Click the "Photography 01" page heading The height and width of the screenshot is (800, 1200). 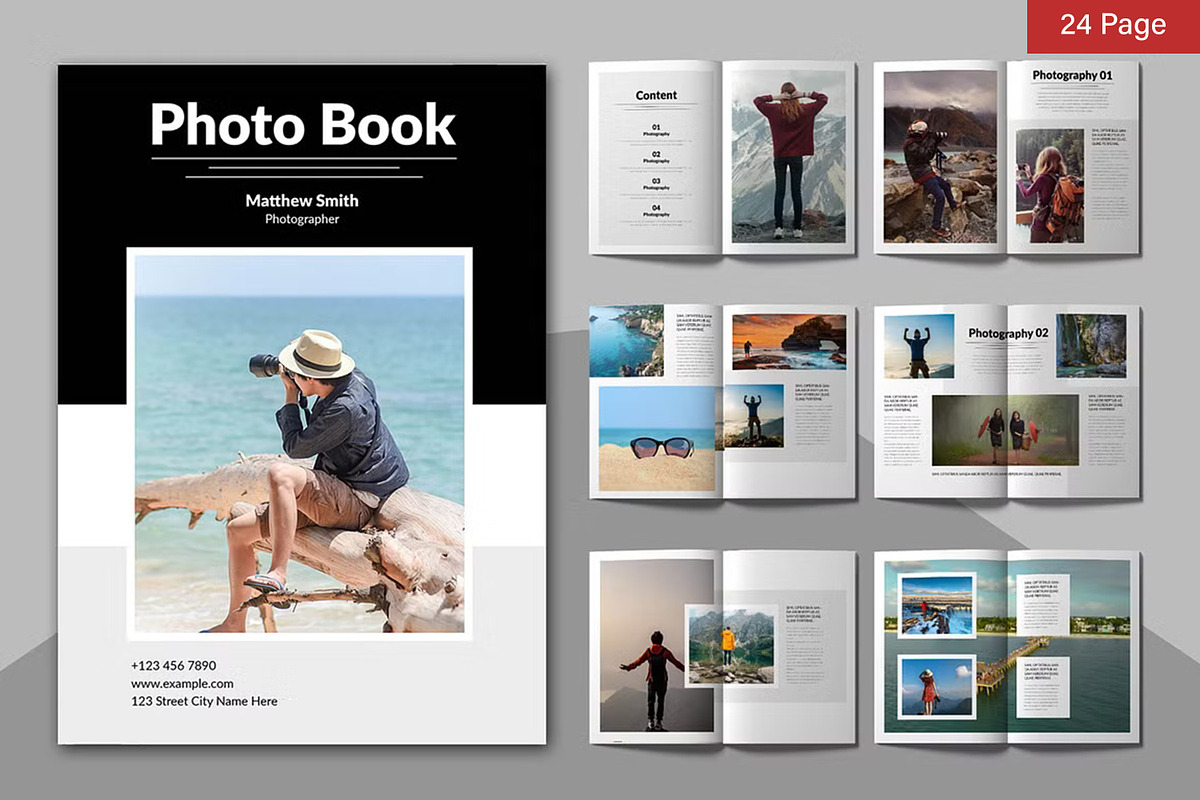[x=1072, y=75]
